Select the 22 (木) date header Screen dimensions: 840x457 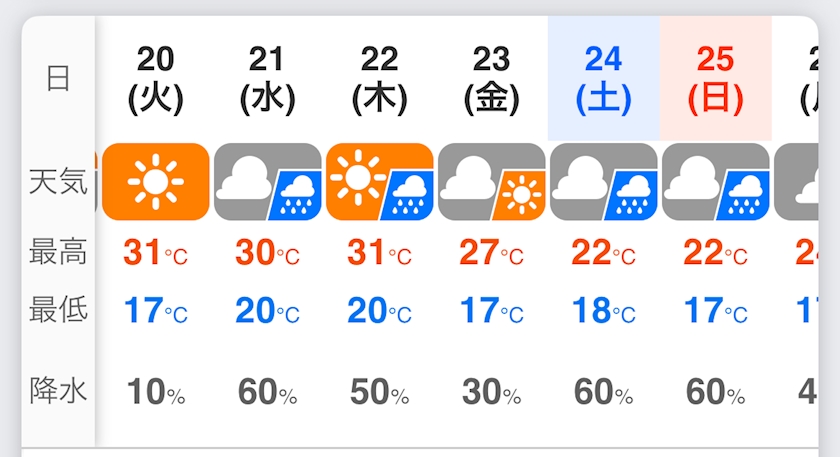click(x=380, y=77)
